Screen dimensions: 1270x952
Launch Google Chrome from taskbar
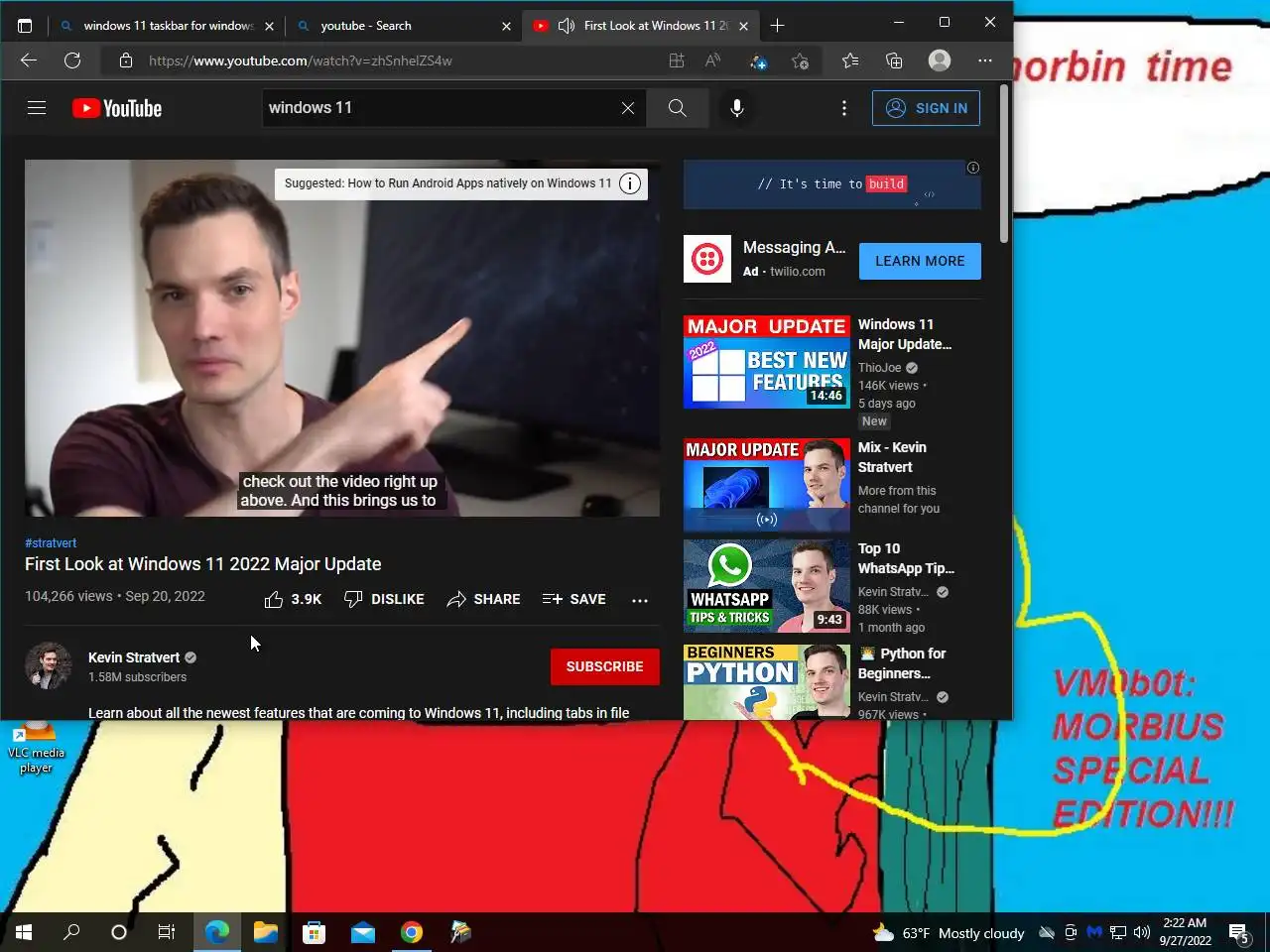pos(412,932)
